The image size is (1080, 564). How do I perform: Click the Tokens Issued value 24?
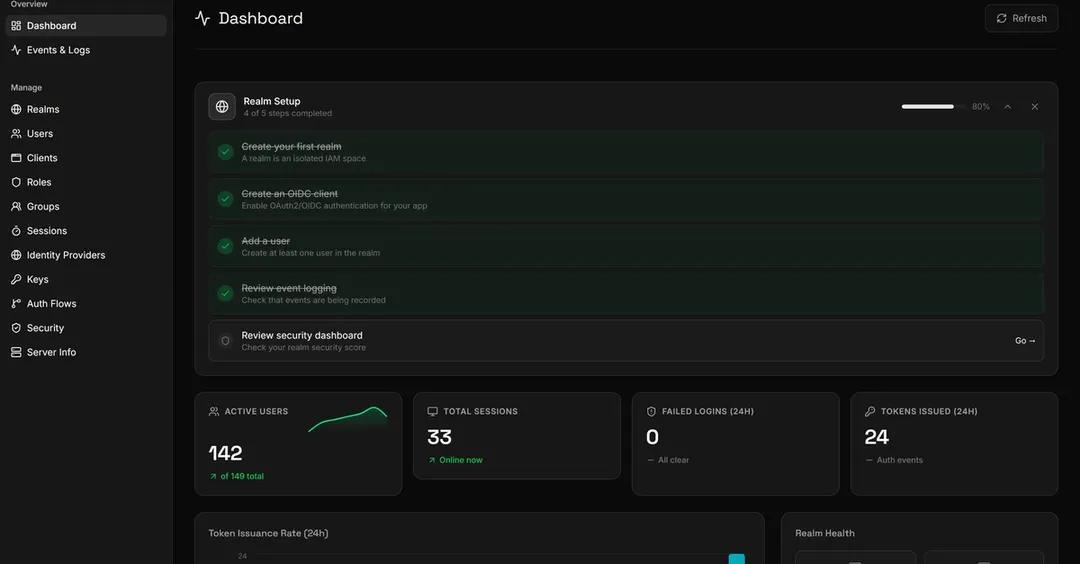click(877, 437)
